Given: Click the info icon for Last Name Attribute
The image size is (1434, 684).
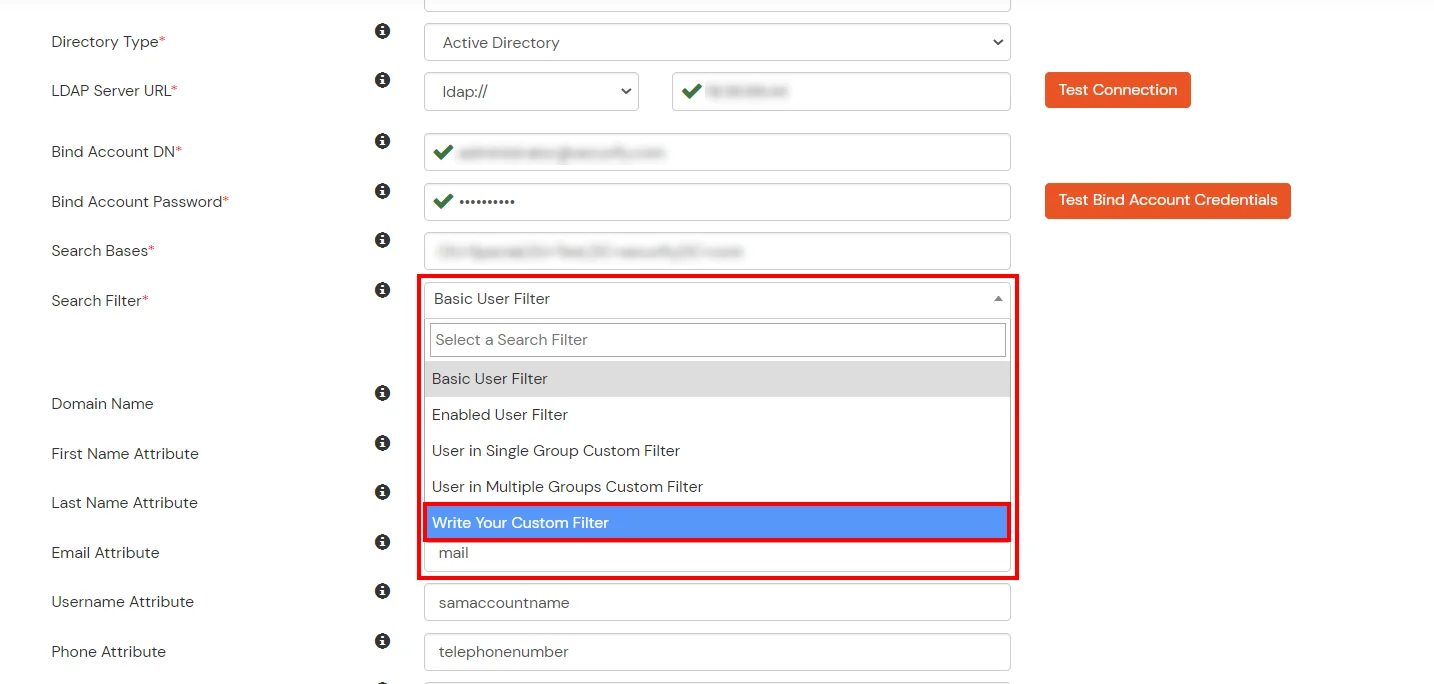Looking at the screenshot, I should (382, 492).
